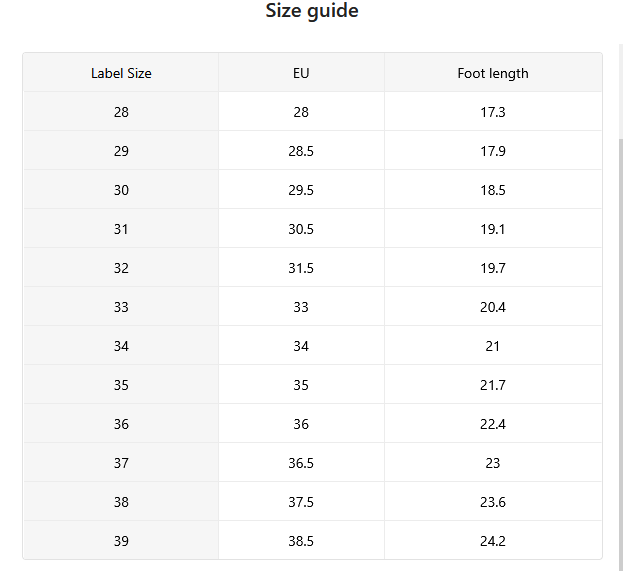The height and width of the screenshot is (571, 623).
Task: Click foot length value 20.4
Action: pos(493,307)
